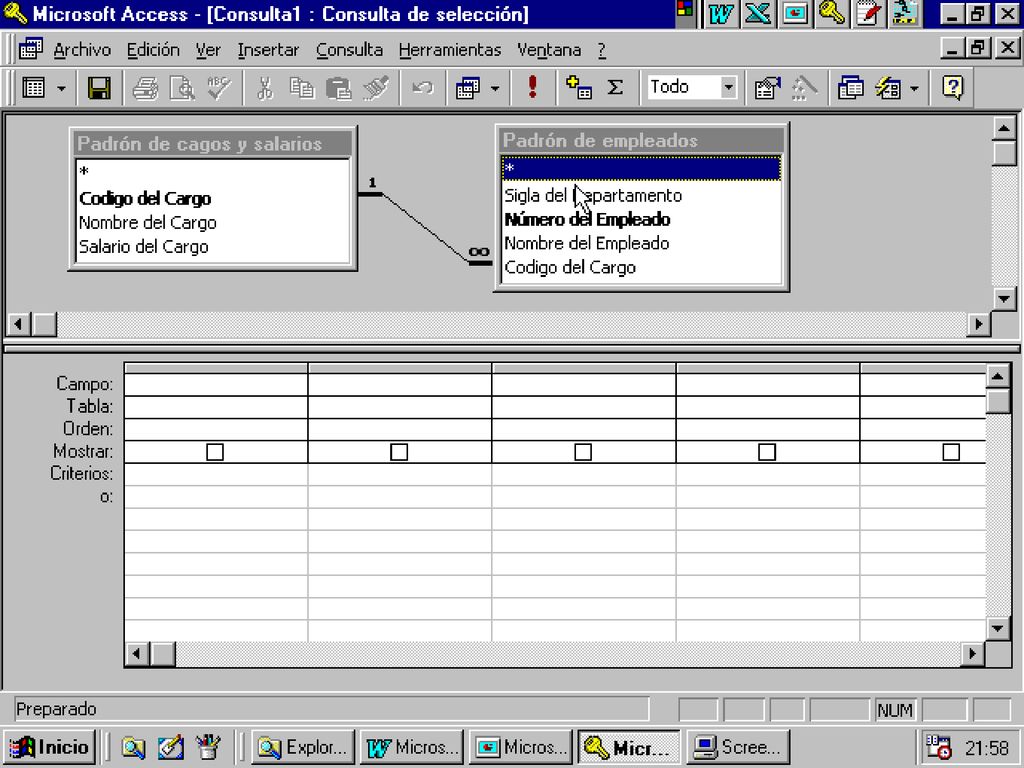
Task: Toggle the Totals sigma icon
Action: (615, 88)
